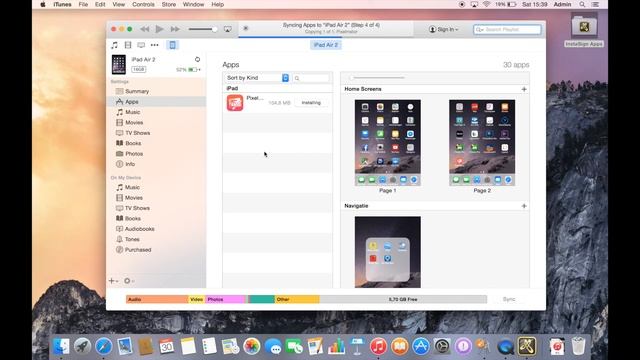The image size is (640, 360).
Task: Click the Other segment of the storage bar
Action: click(297, 299)
